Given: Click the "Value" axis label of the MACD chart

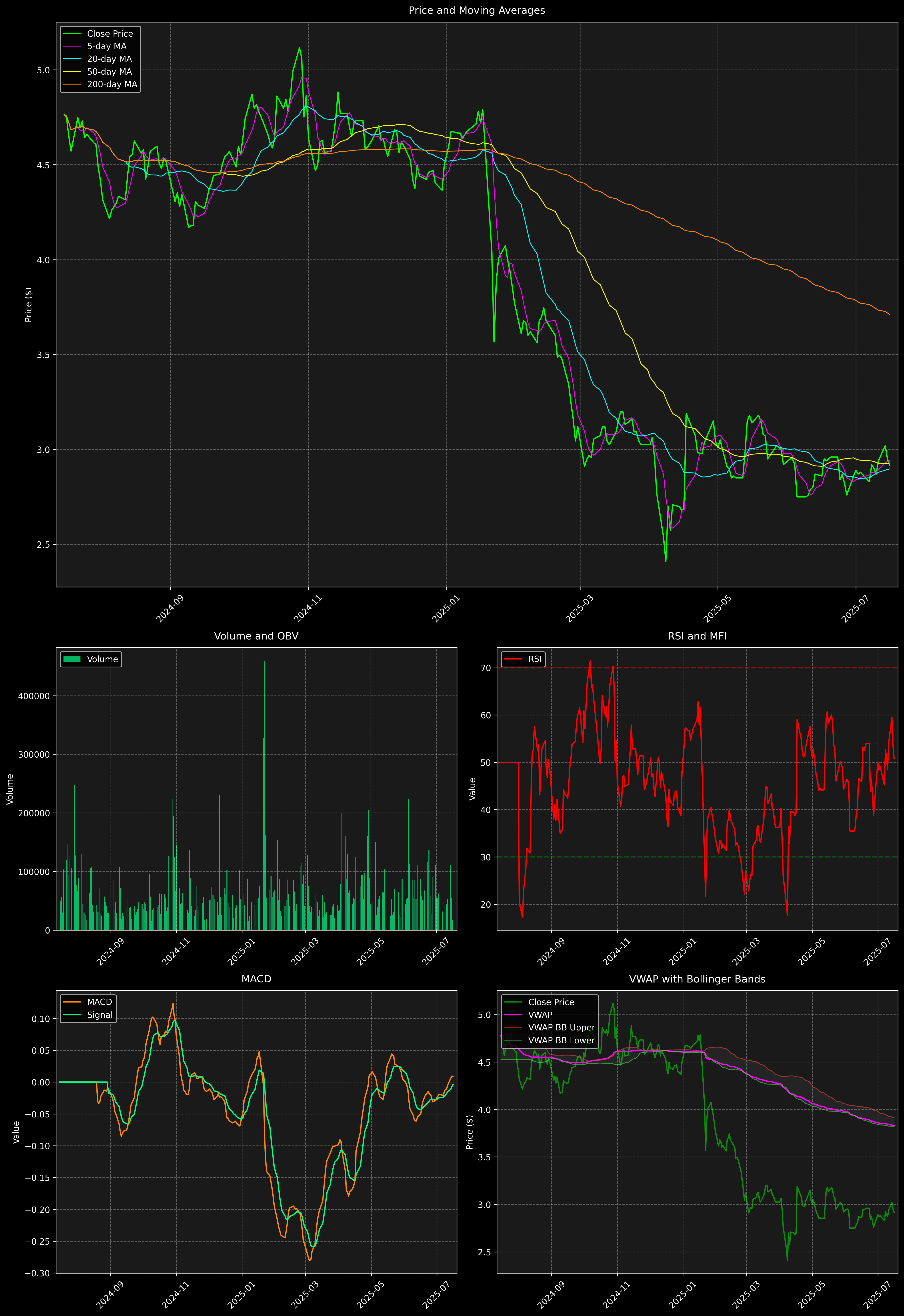Looking at the screenshot, I should click(x=16, y=1132).
